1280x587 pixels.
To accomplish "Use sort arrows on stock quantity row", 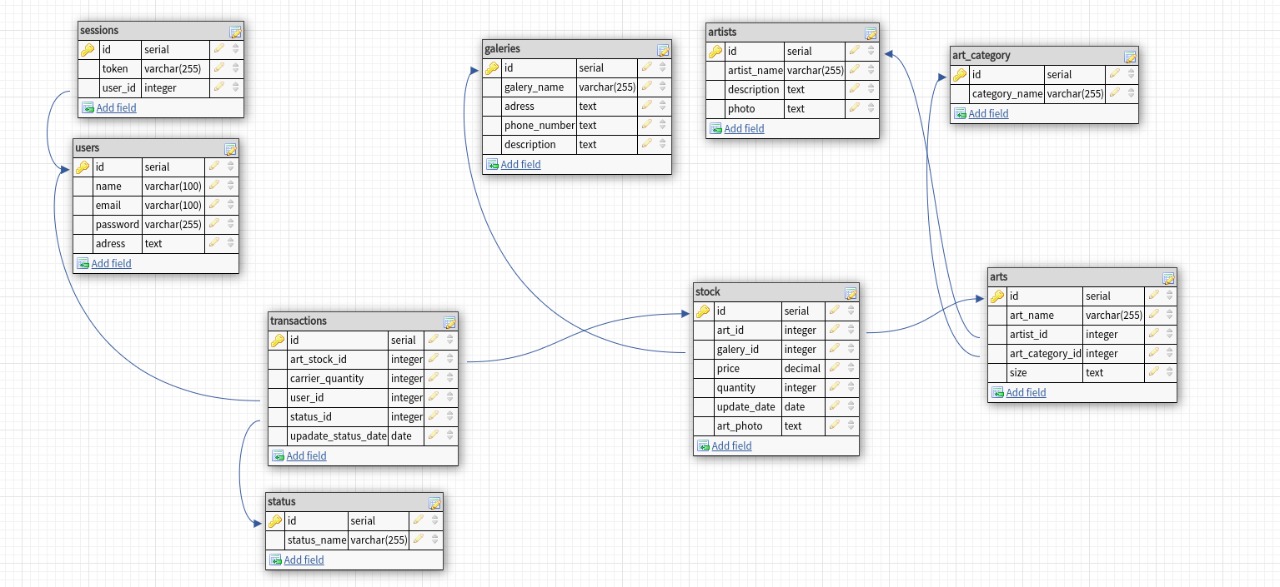I will tap(850, 387).
